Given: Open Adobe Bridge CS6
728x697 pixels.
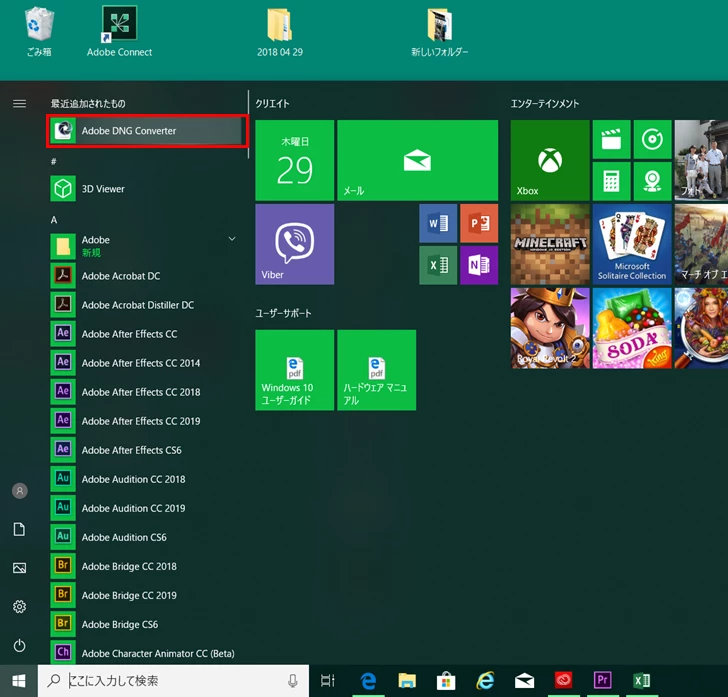Looking at the screenshot, I should 146,624.
